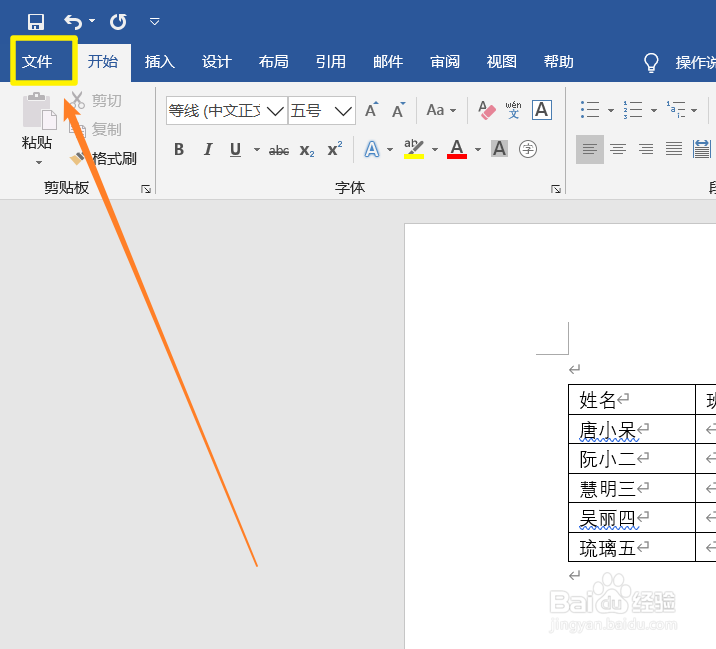The image size is (716, 649).
Task: Click the Distributed alignment icon
Action: [x=702, y=149]
